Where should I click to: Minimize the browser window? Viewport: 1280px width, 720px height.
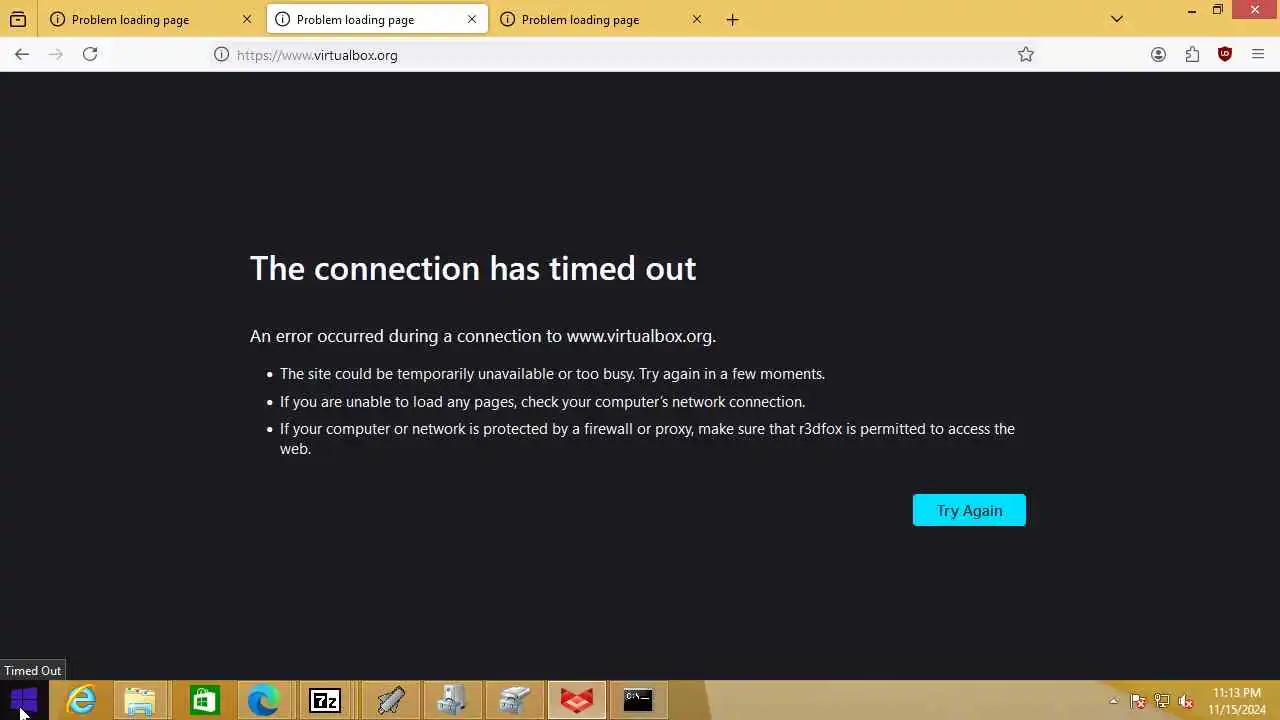[1192, 10]
